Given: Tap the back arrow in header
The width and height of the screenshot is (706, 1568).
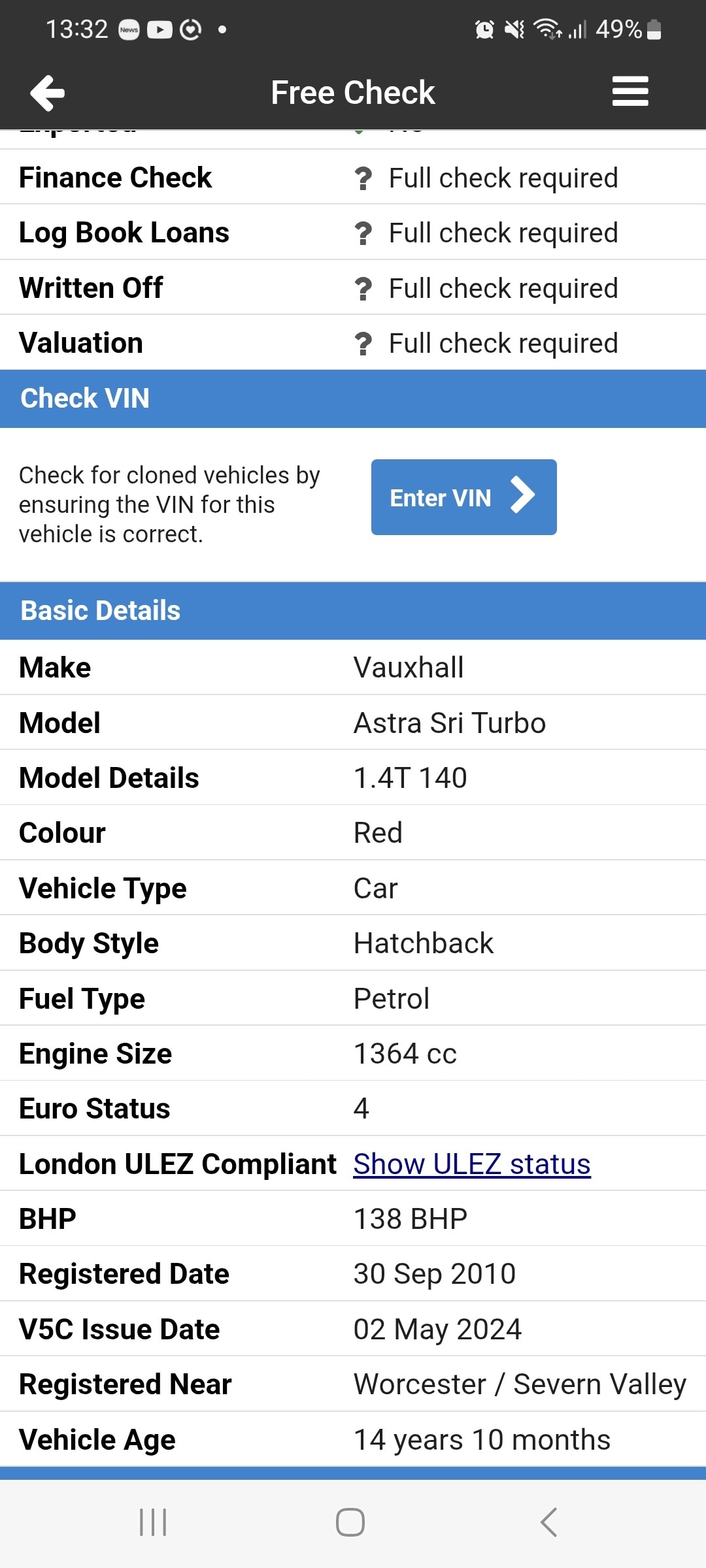Looking at the screenshot, I should 47,93.
